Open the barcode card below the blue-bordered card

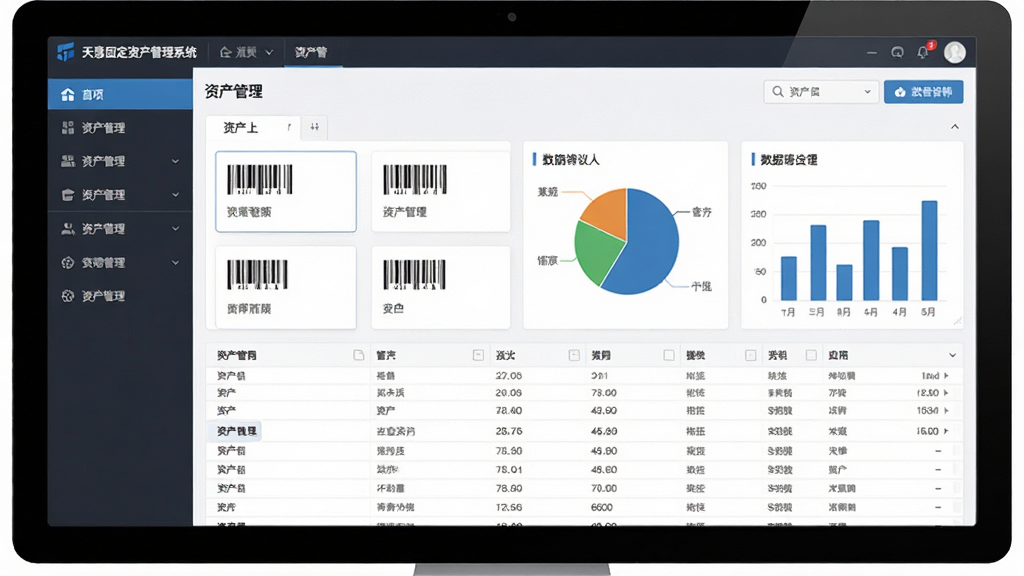point(286,287)
